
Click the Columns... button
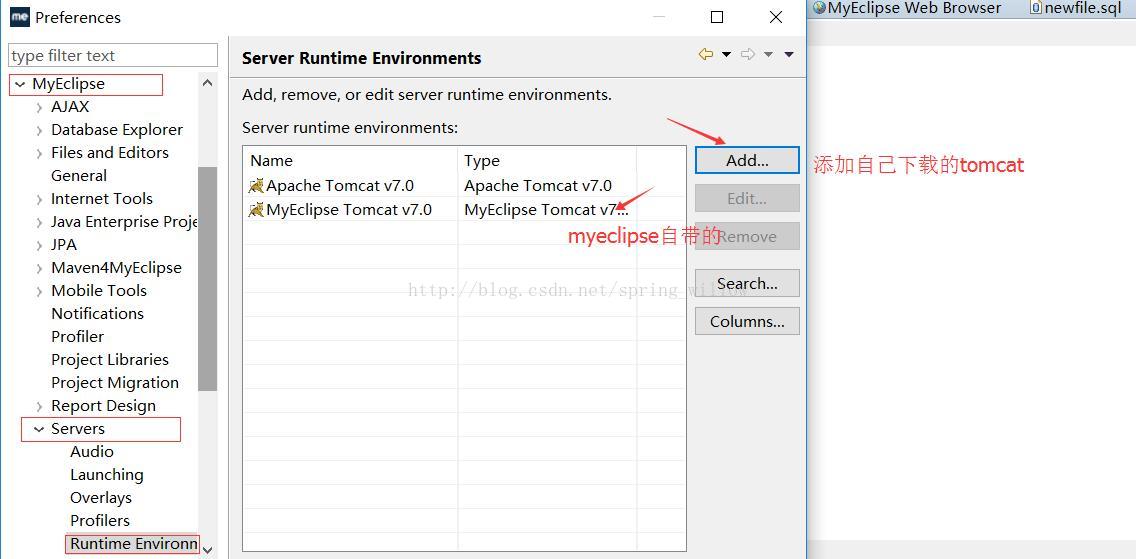pyautogui.click(x=747, y=321)
